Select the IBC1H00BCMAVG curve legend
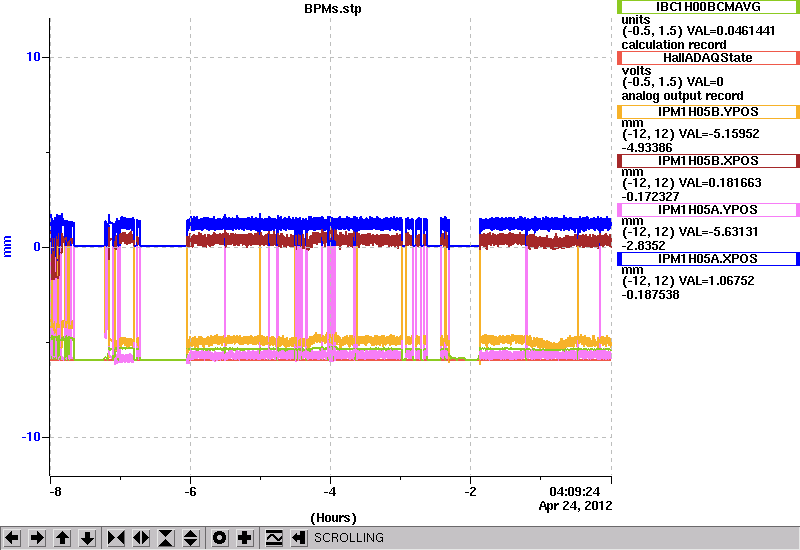Image resolution: width=800 pixels, height=550 pixels. click(x=708, y=7)
